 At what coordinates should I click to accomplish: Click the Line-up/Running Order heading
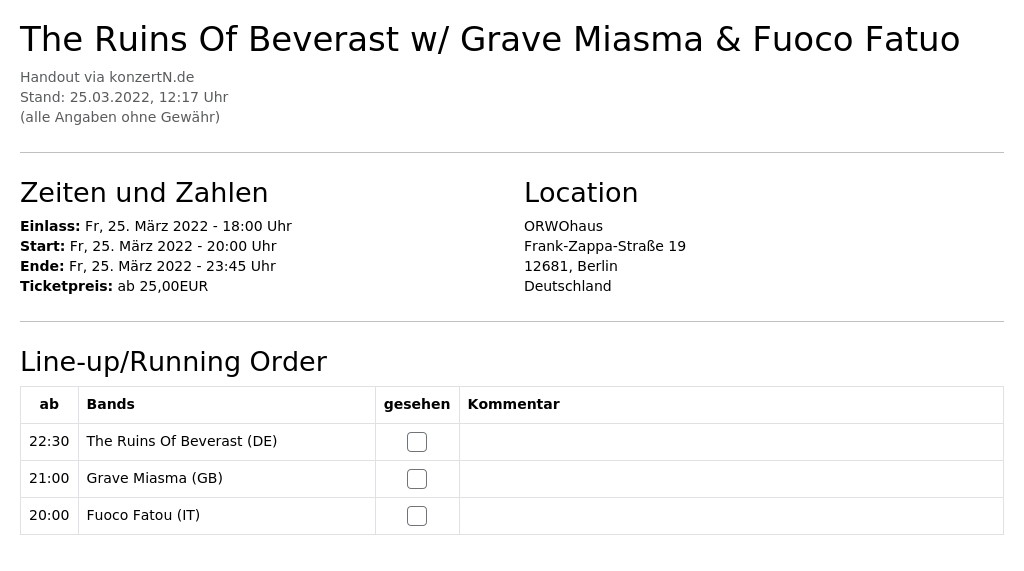[x=174, y=362]
